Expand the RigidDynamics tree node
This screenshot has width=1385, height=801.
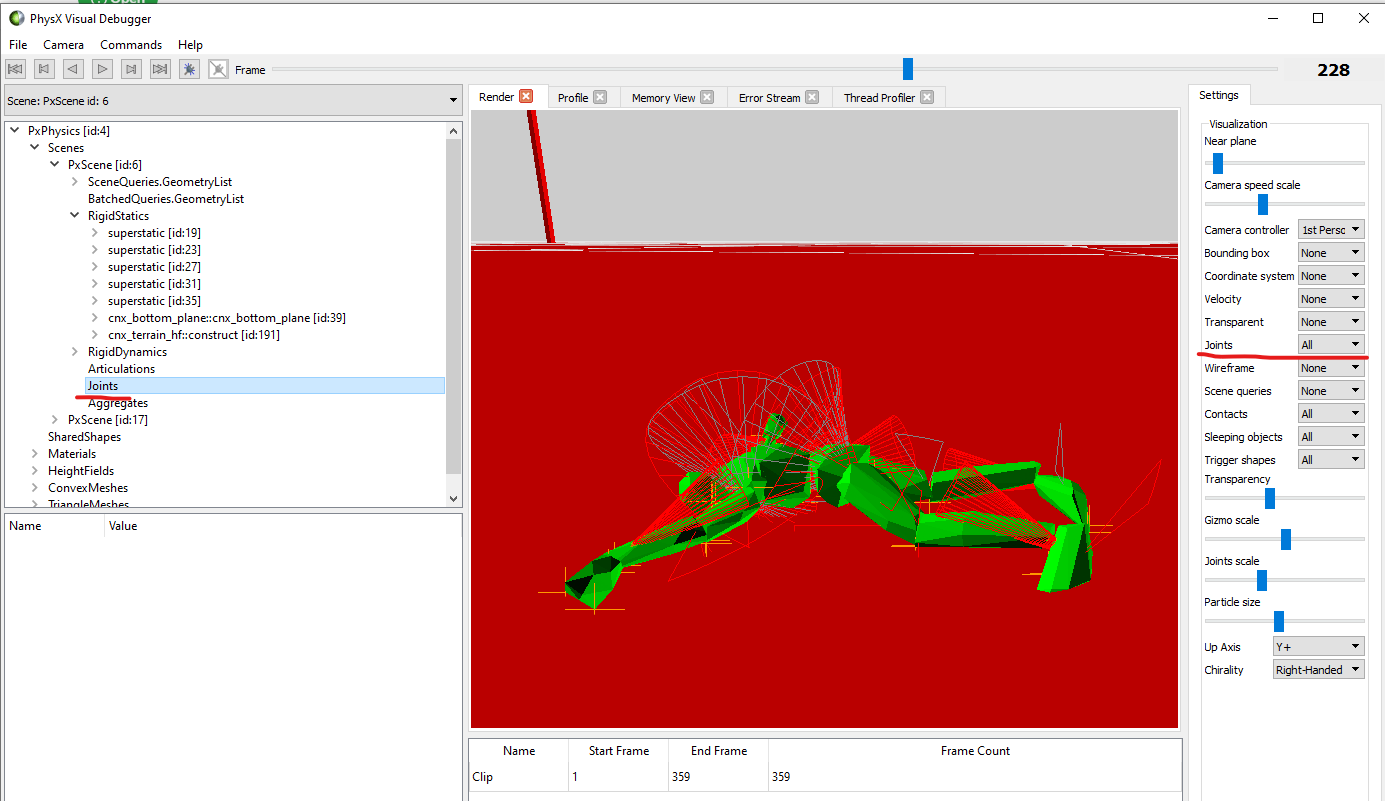[74, 351]
